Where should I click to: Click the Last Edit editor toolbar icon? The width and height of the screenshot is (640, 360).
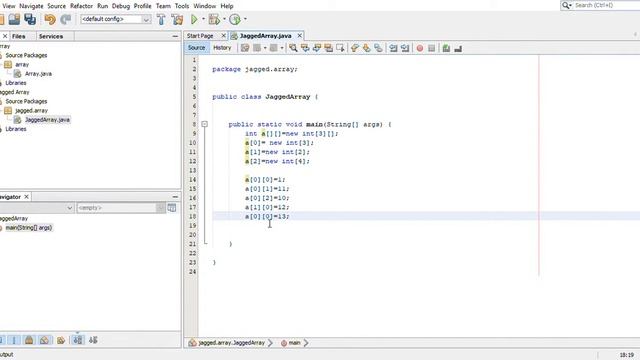pos(245,48)
